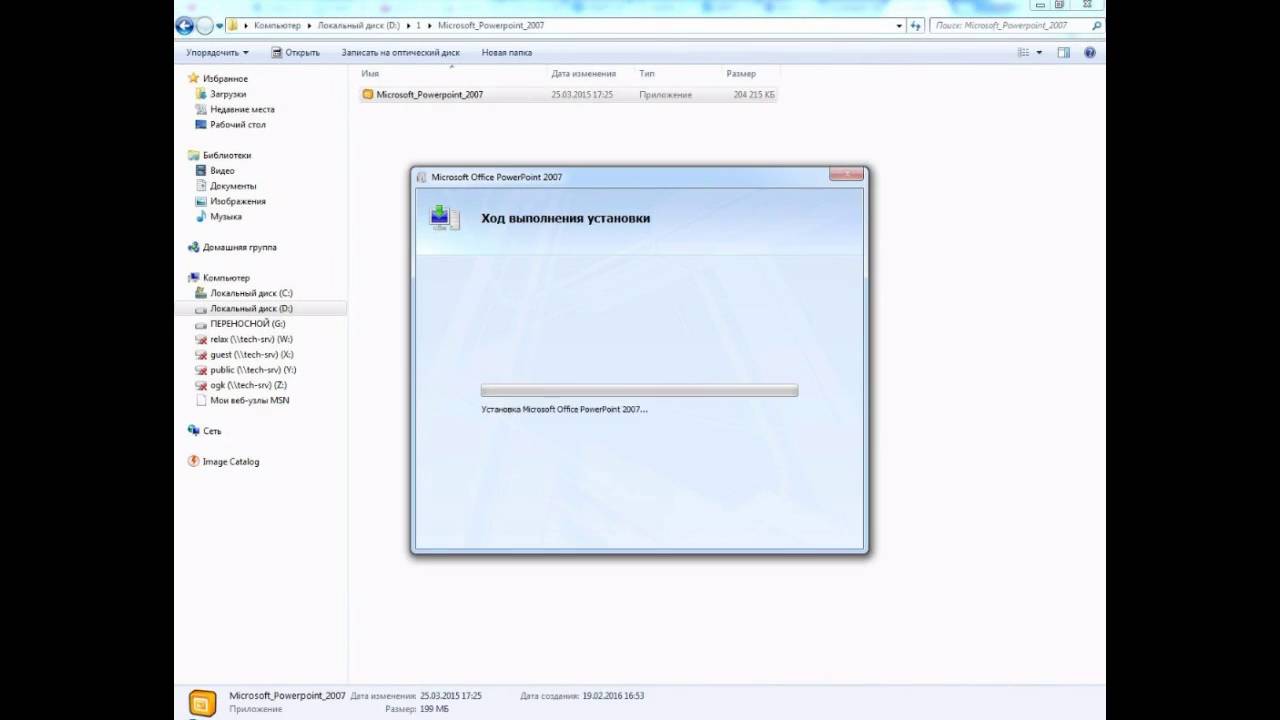Open 'Image Catalog' in the navigation pane
1280x720 pixels.
230,462
